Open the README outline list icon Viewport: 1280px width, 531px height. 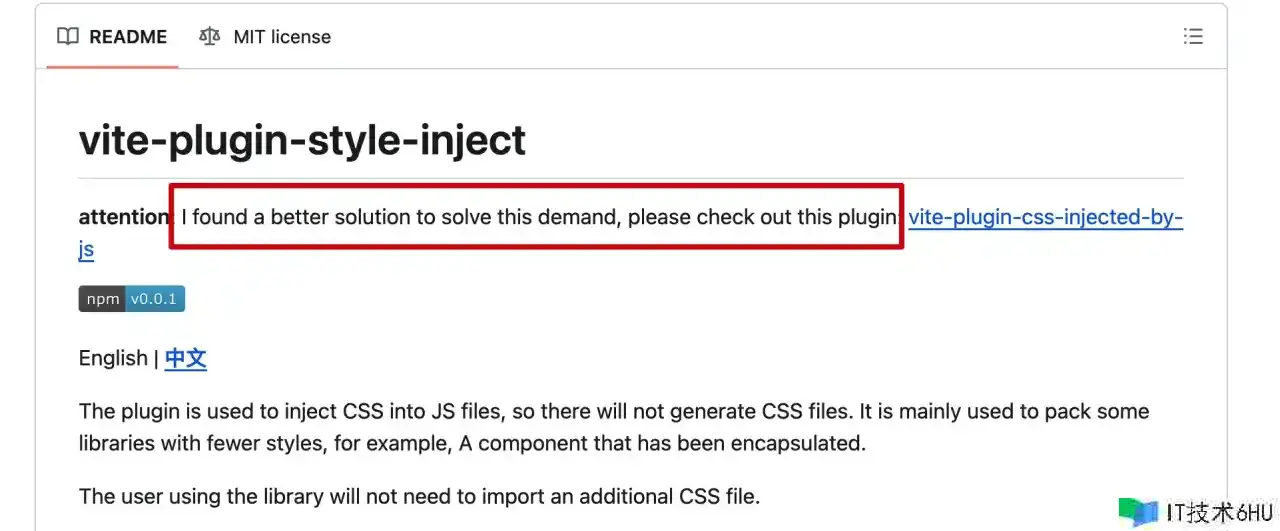[x=1192, y=37]
